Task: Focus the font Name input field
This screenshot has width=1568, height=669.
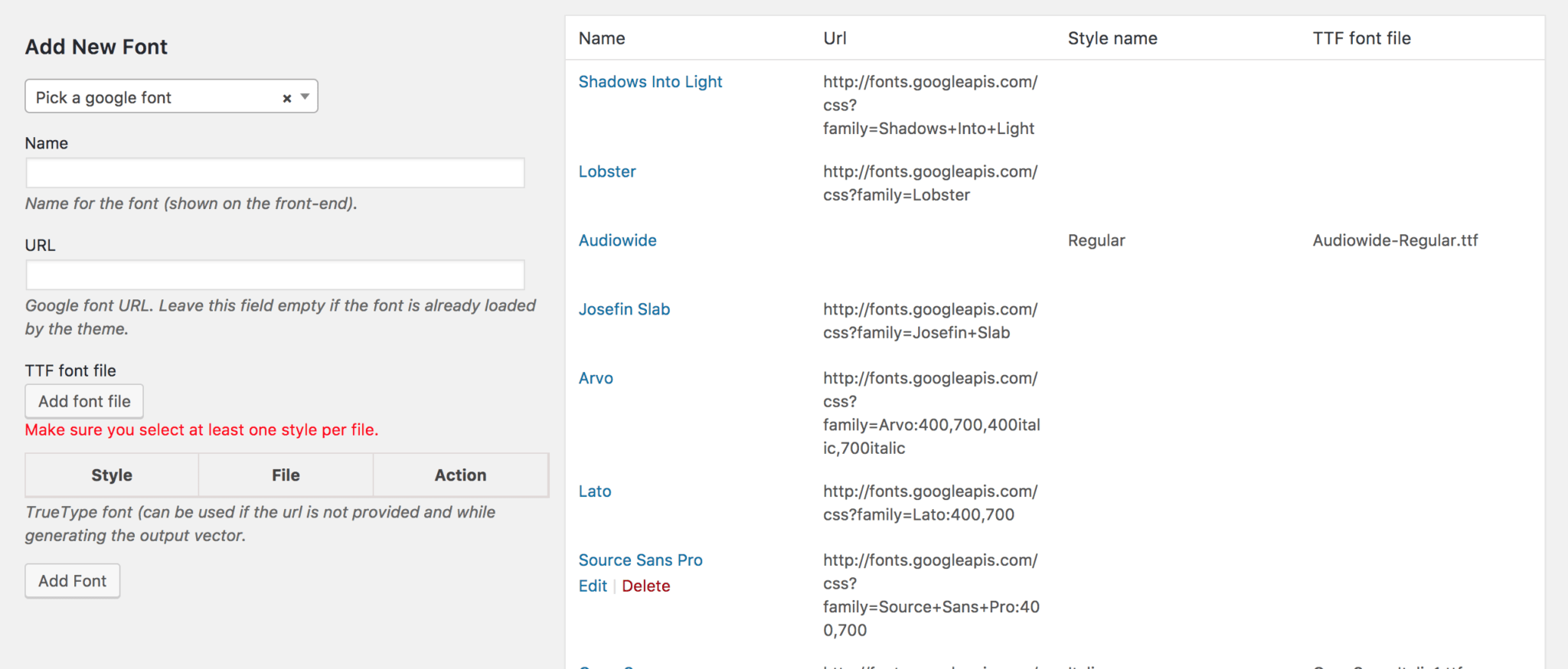Action: click(x=275, y=173)
